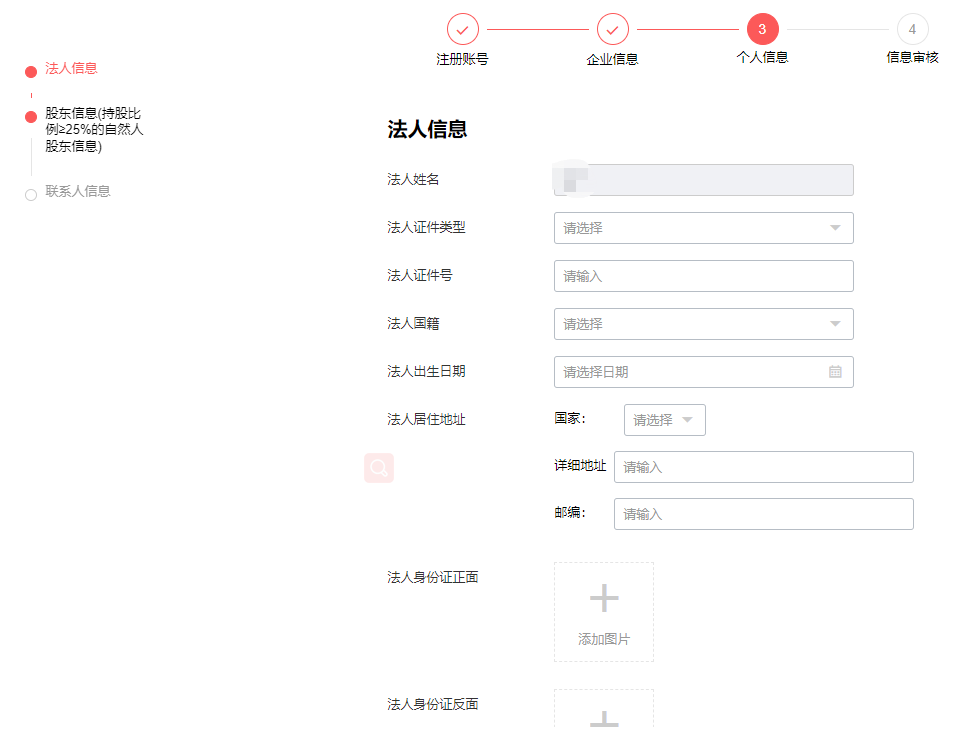Select the dot next to 股东信息
Viewport: 972px width, 748px height.
click(29, 116)
